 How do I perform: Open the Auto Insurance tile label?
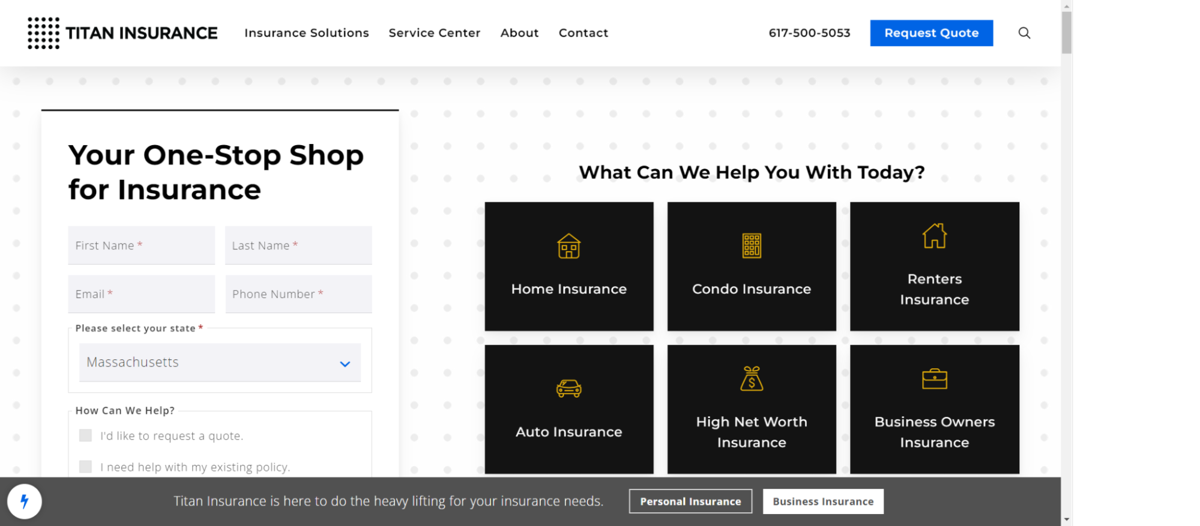[569, 432]
